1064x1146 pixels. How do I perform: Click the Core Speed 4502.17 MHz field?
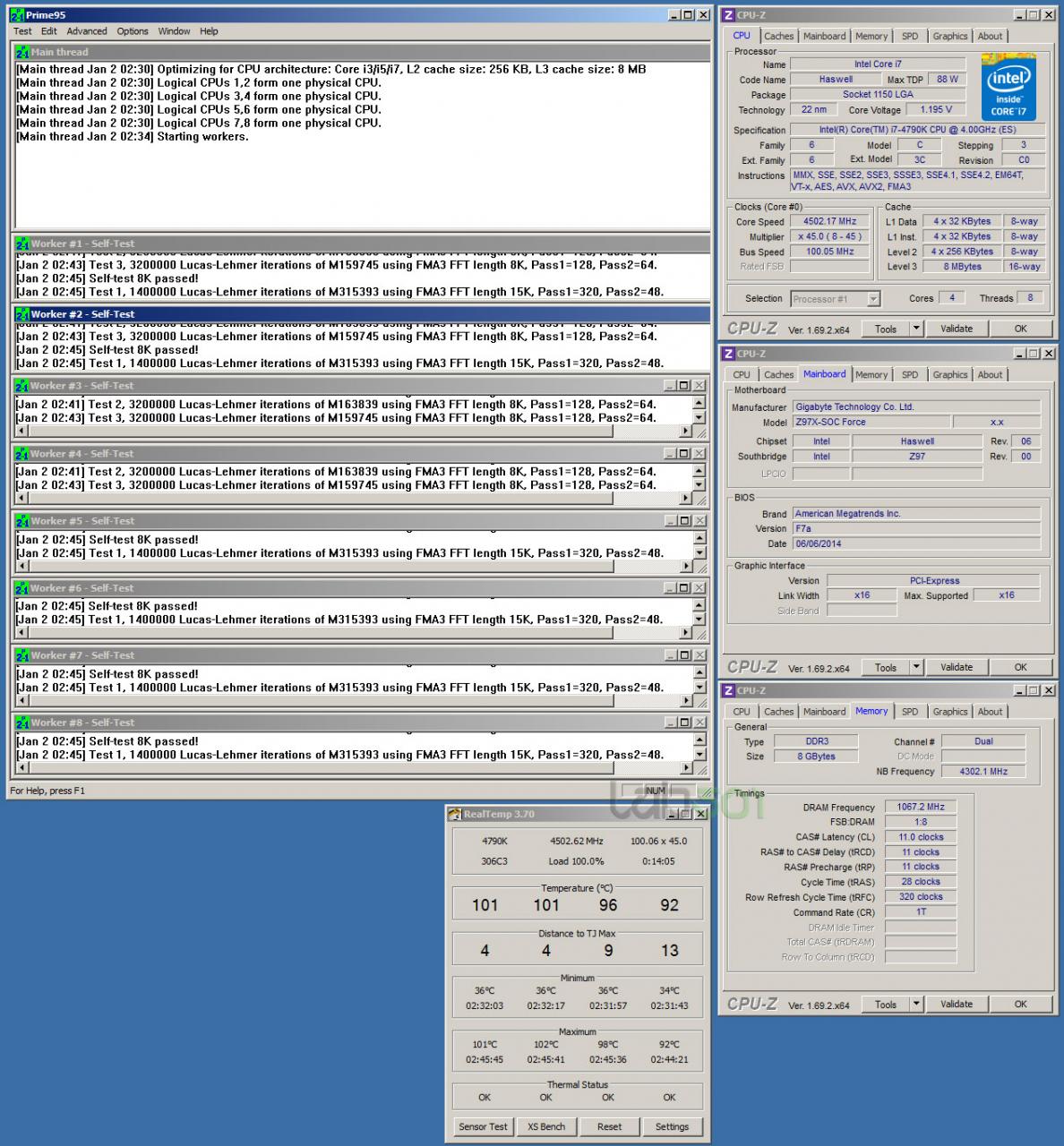829,221
